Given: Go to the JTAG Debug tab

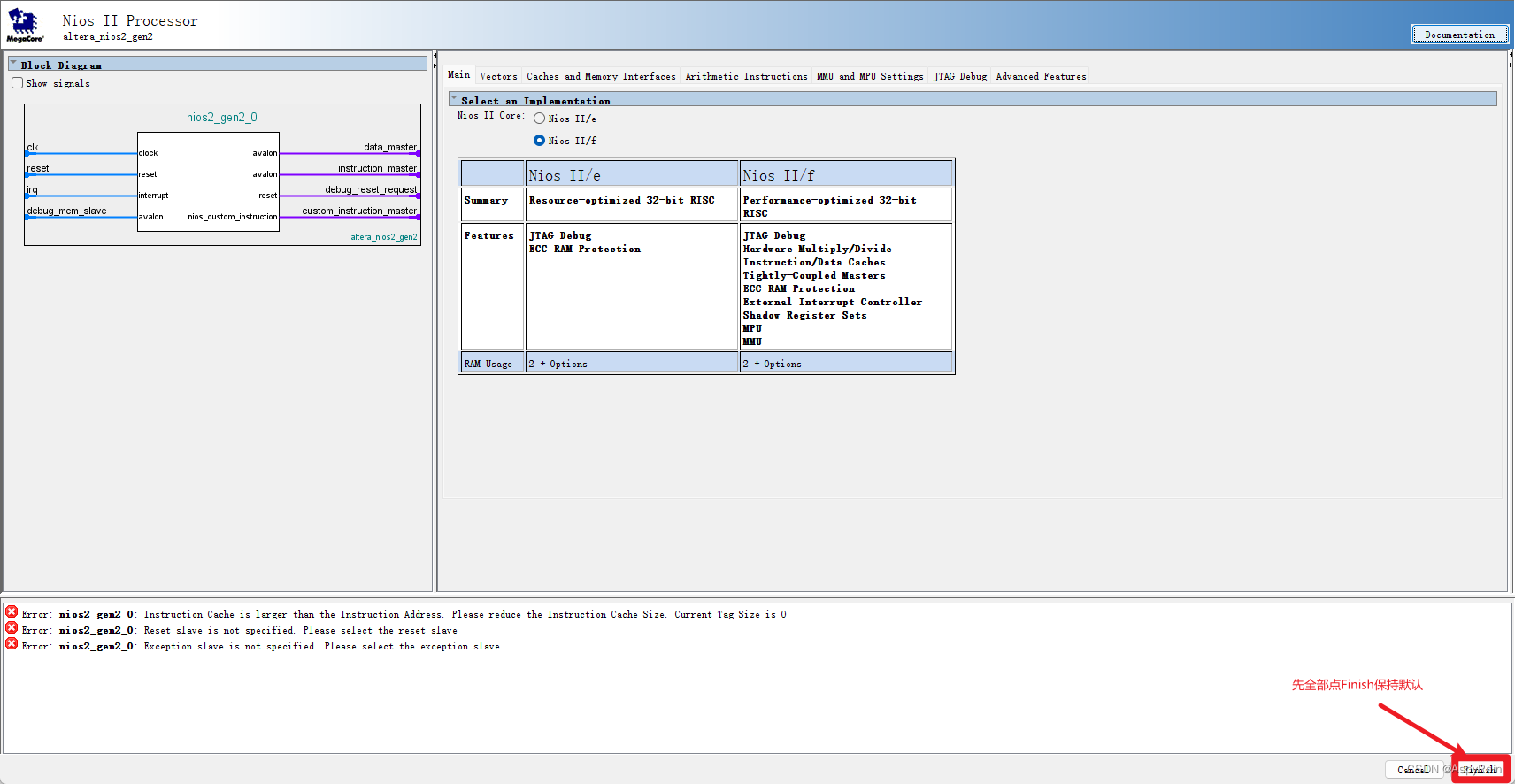Looking at the screenshot, I should [960, 76].
